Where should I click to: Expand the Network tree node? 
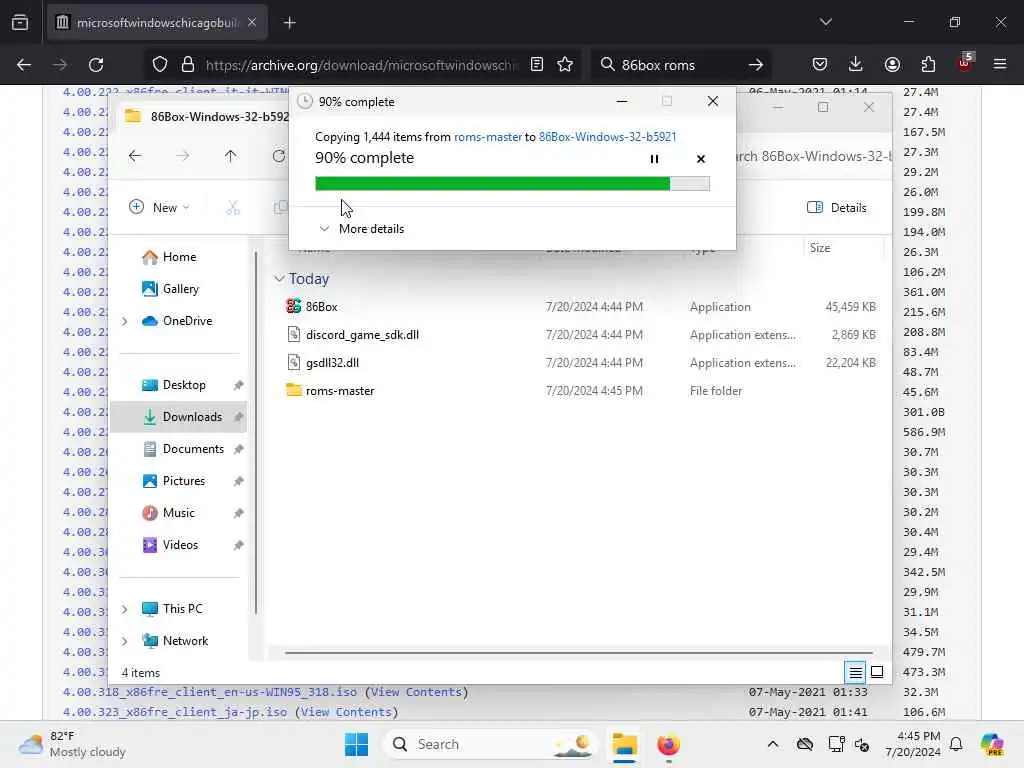click(125, 641)
